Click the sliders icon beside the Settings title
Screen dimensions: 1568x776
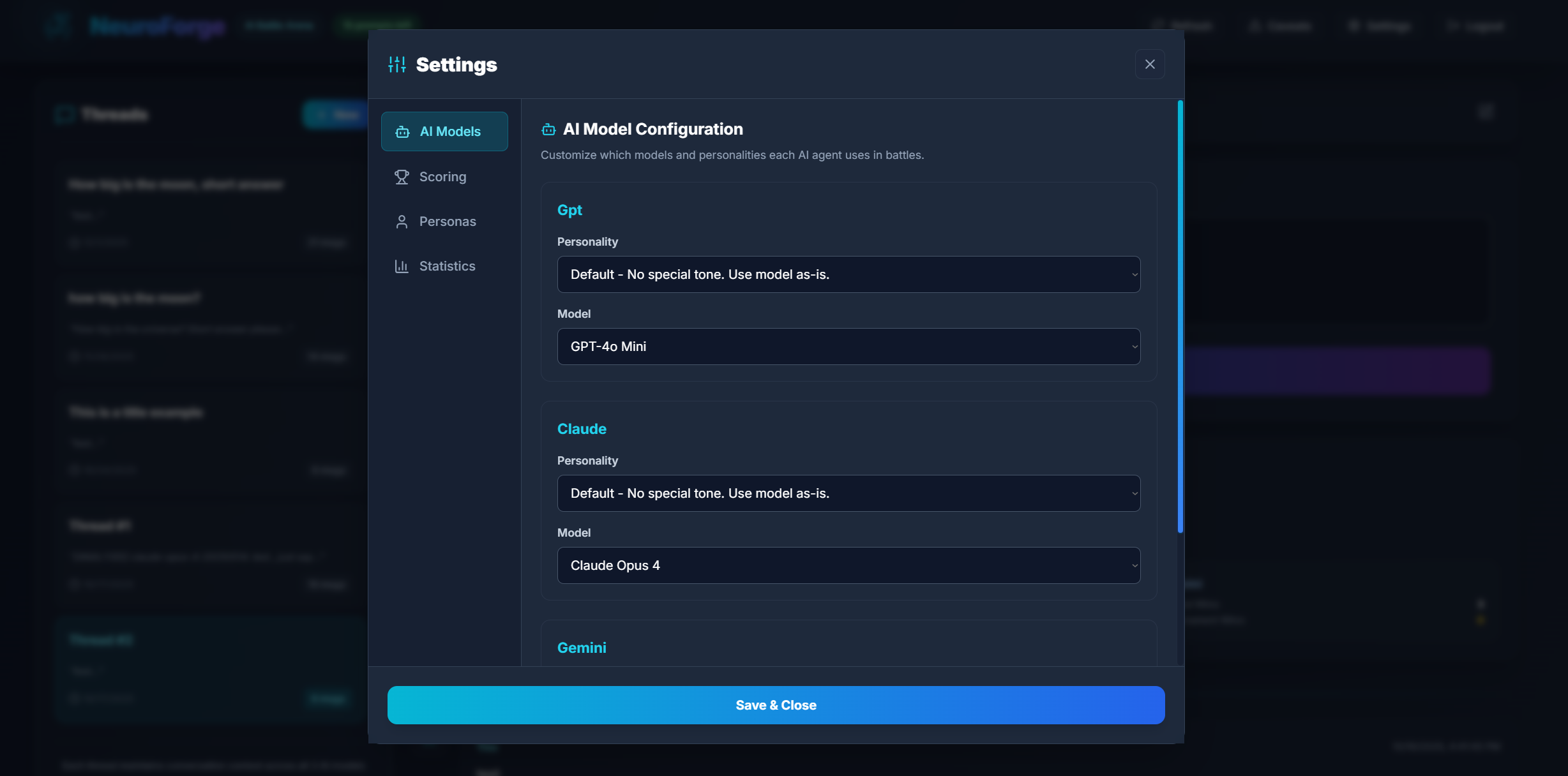pyautogui.click(x=396, y=64)
